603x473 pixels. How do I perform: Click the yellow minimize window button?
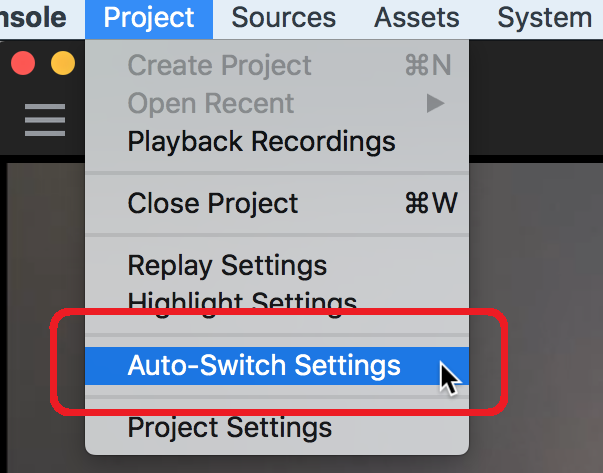(63, 63)
